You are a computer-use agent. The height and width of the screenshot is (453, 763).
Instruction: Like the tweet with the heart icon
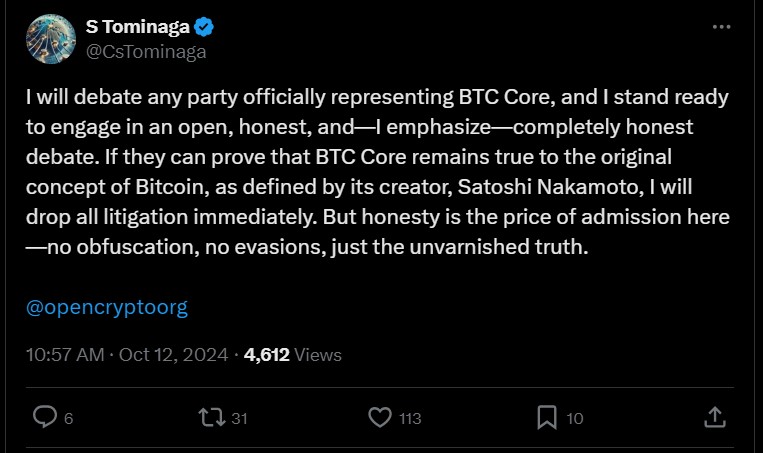click(380, 417)
